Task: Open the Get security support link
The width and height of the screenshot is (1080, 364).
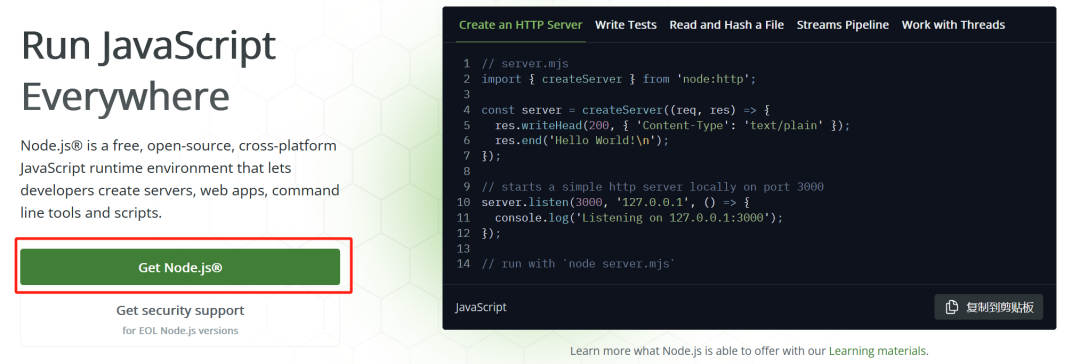Action: pyautogui.click(x=180, y=310)
